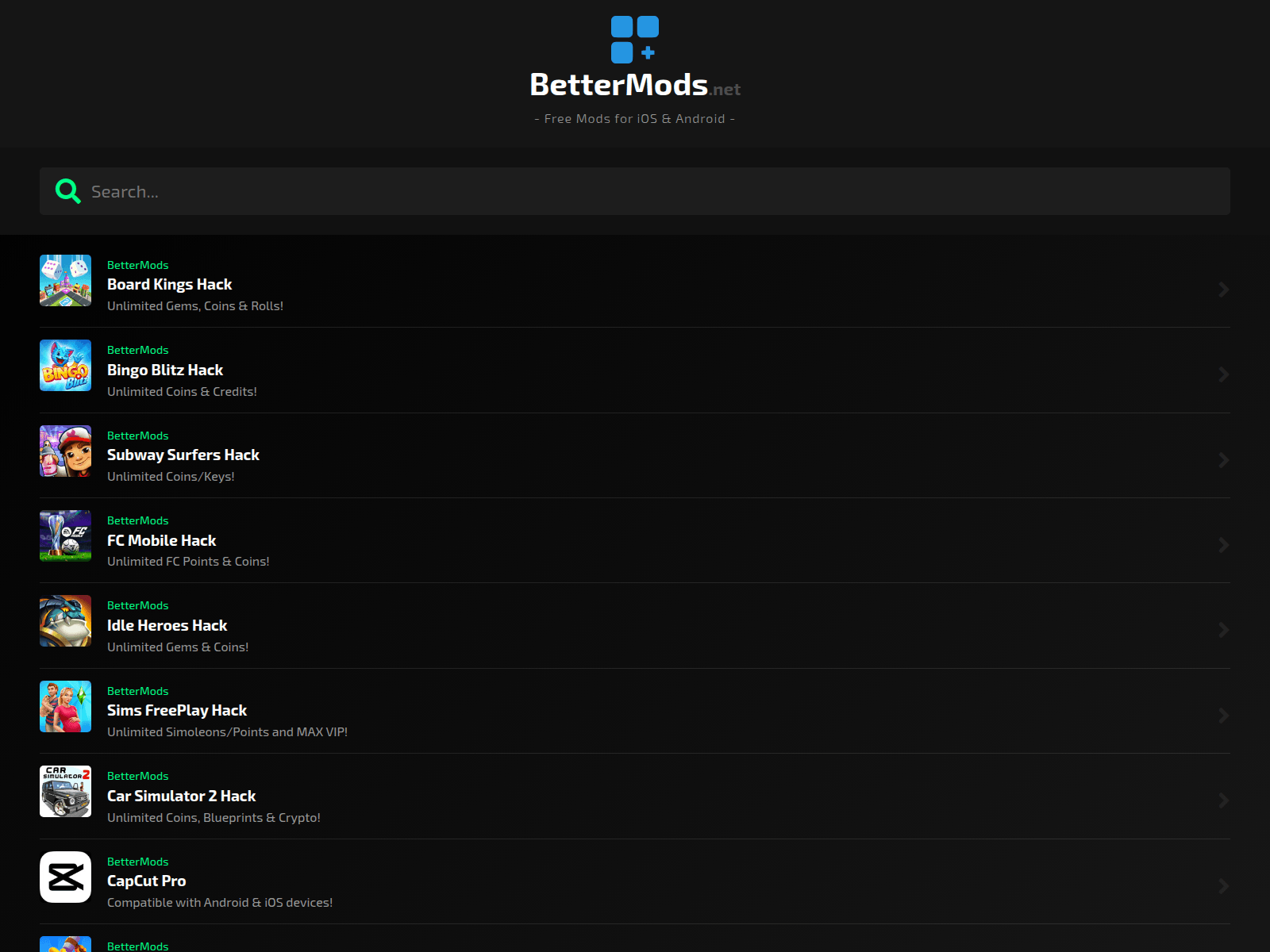The image size is (1270, 952).
Task: Expand the Car Simulator 2 Hack chevron
Action: click(x=1223, y=800)
